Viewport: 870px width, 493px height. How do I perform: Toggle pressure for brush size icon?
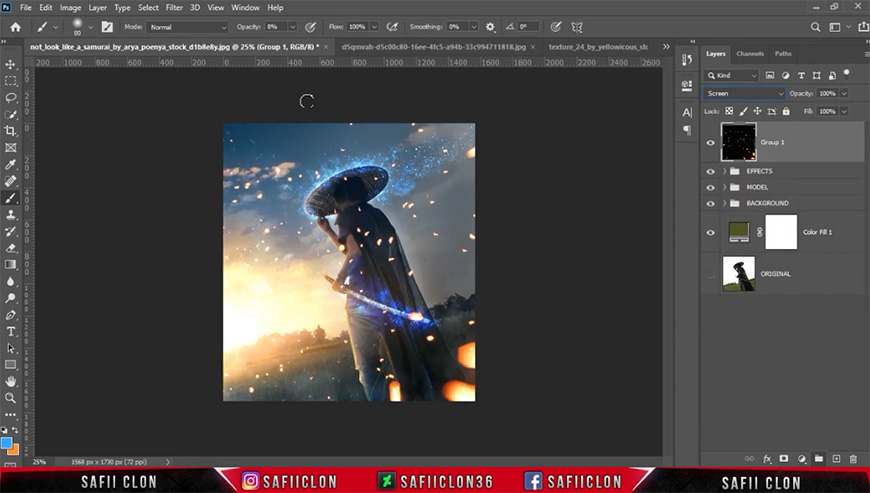(555, 27)
